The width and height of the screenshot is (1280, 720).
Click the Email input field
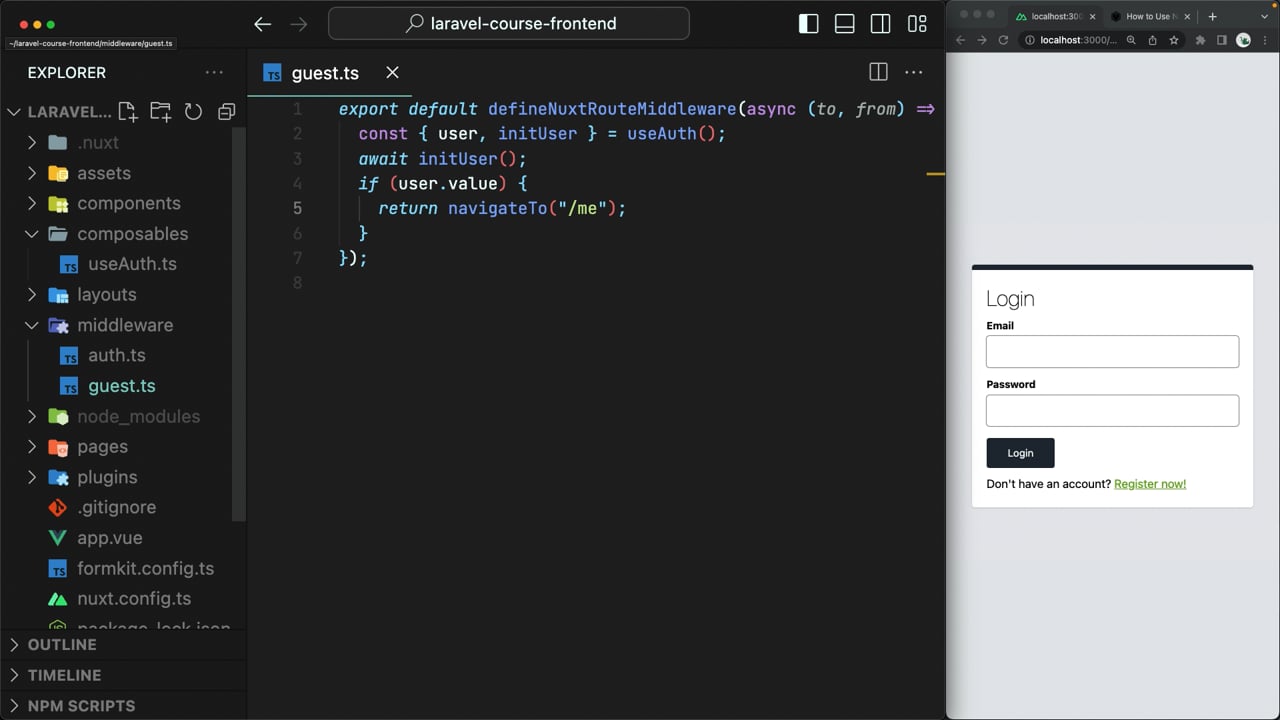(1112, 352)
